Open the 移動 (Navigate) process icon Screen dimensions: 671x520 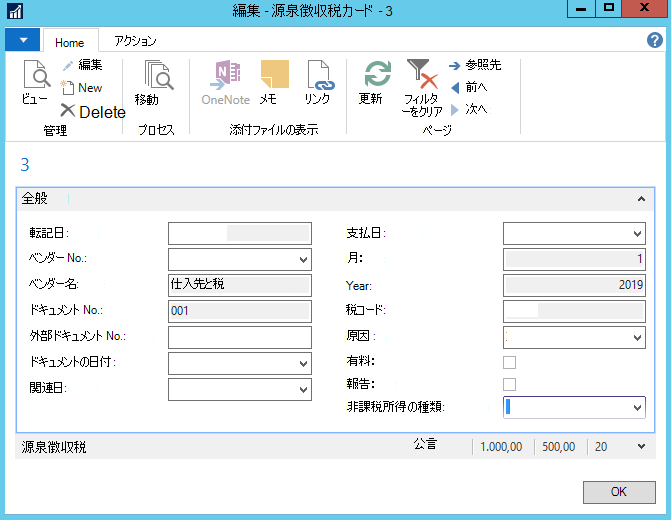click(x=159, y=74)
